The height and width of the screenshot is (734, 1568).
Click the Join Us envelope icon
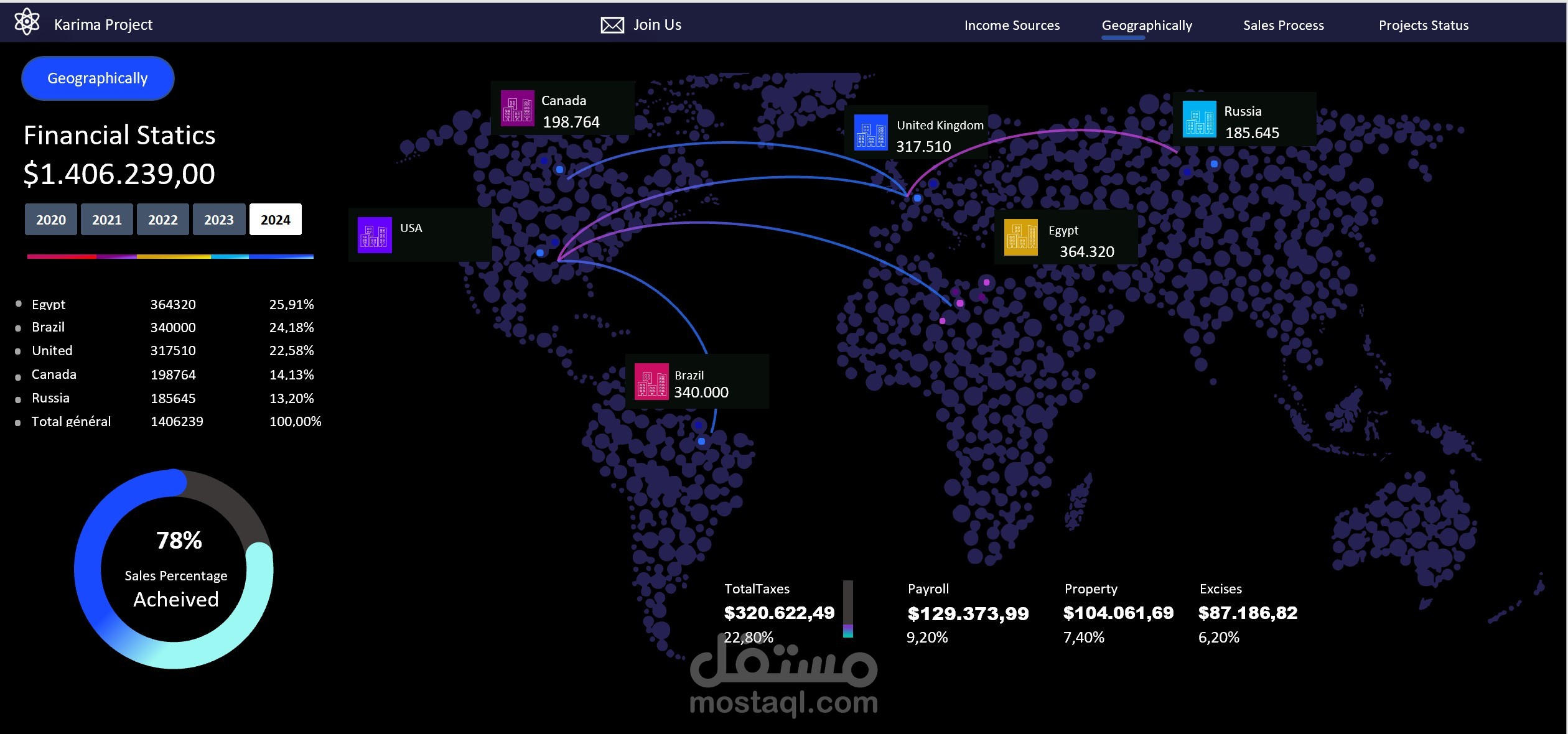pos(612,25)
